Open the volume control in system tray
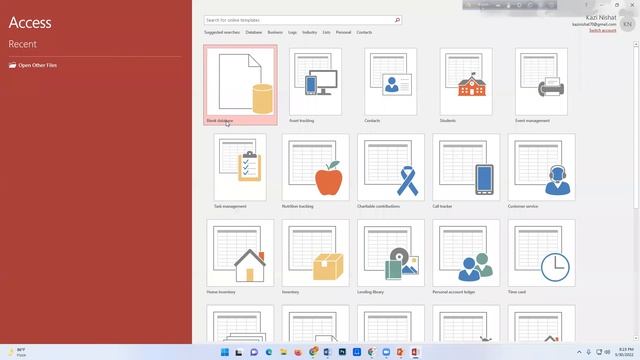 click(x=607, y=352)
